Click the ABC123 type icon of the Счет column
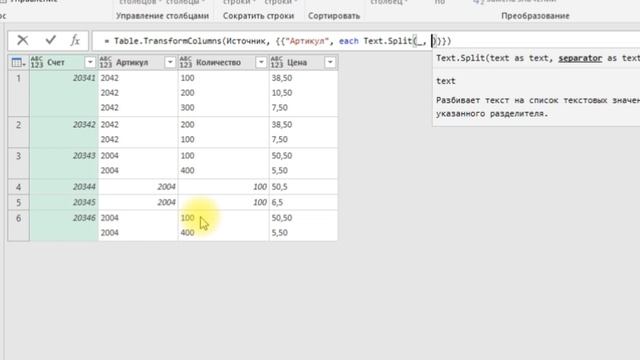The image size is (640, 360). click(37, 62)
